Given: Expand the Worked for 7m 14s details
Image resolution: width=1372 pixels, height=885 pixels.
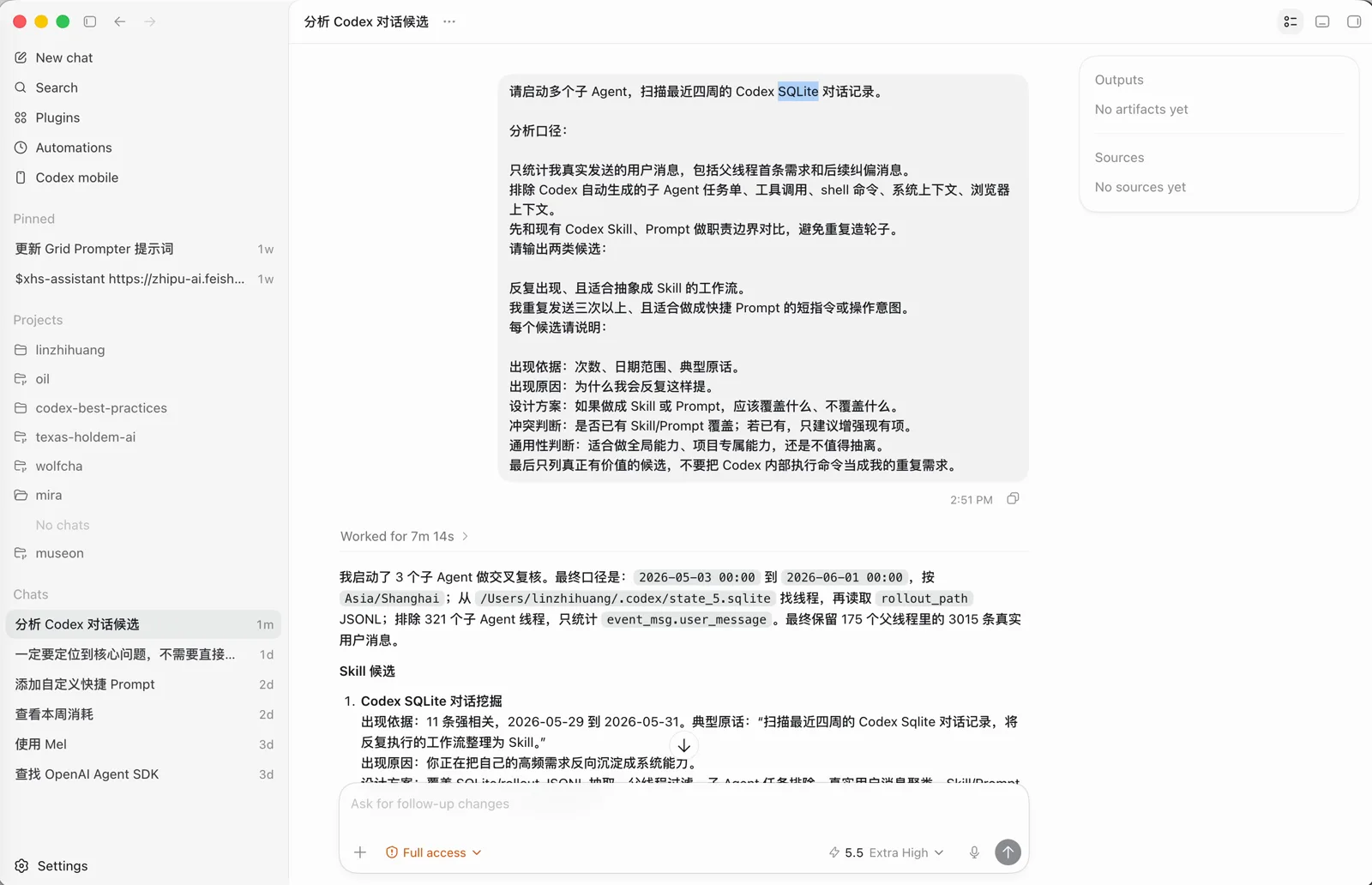Looking at the screenshot, I should (405, 537).
